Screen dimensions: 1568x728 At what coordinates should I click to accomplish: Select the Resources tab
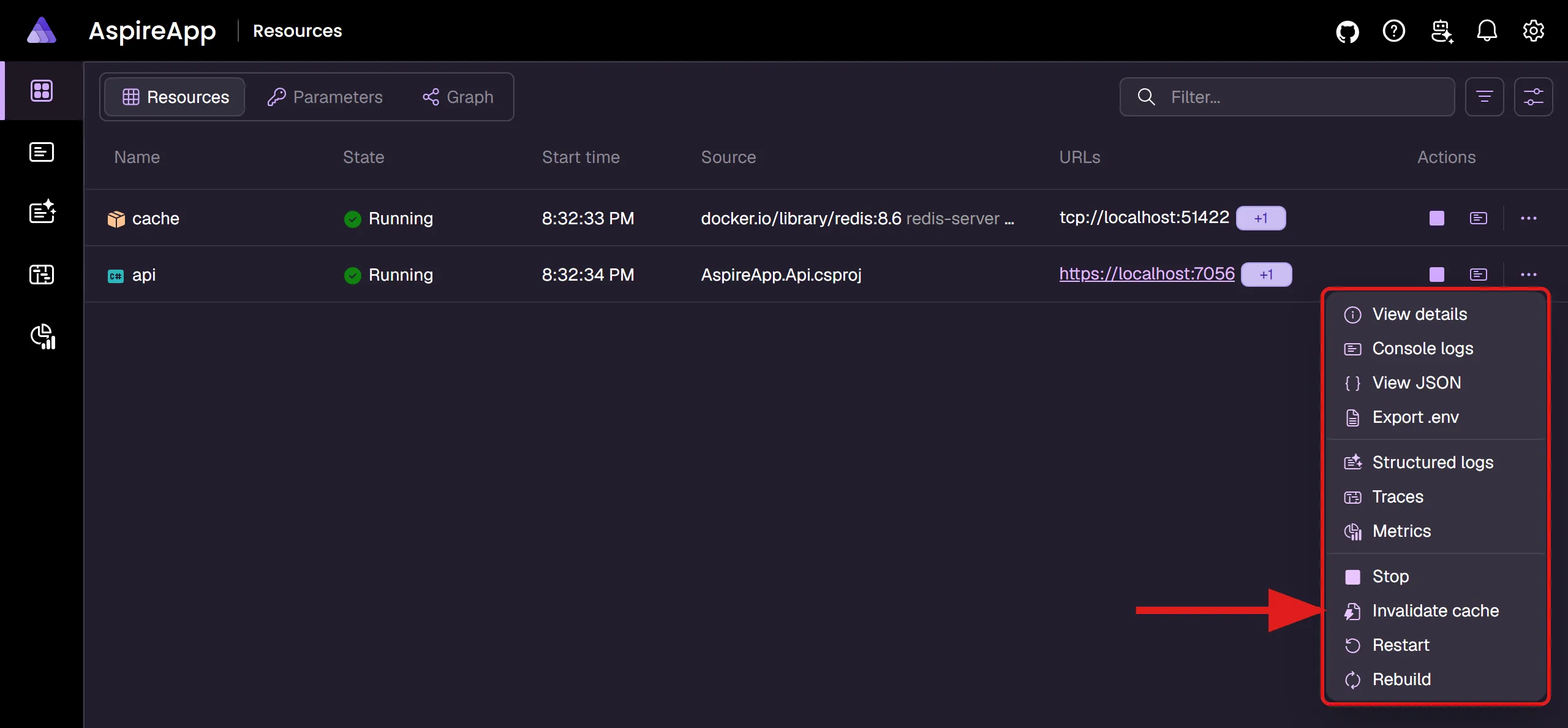175,97
